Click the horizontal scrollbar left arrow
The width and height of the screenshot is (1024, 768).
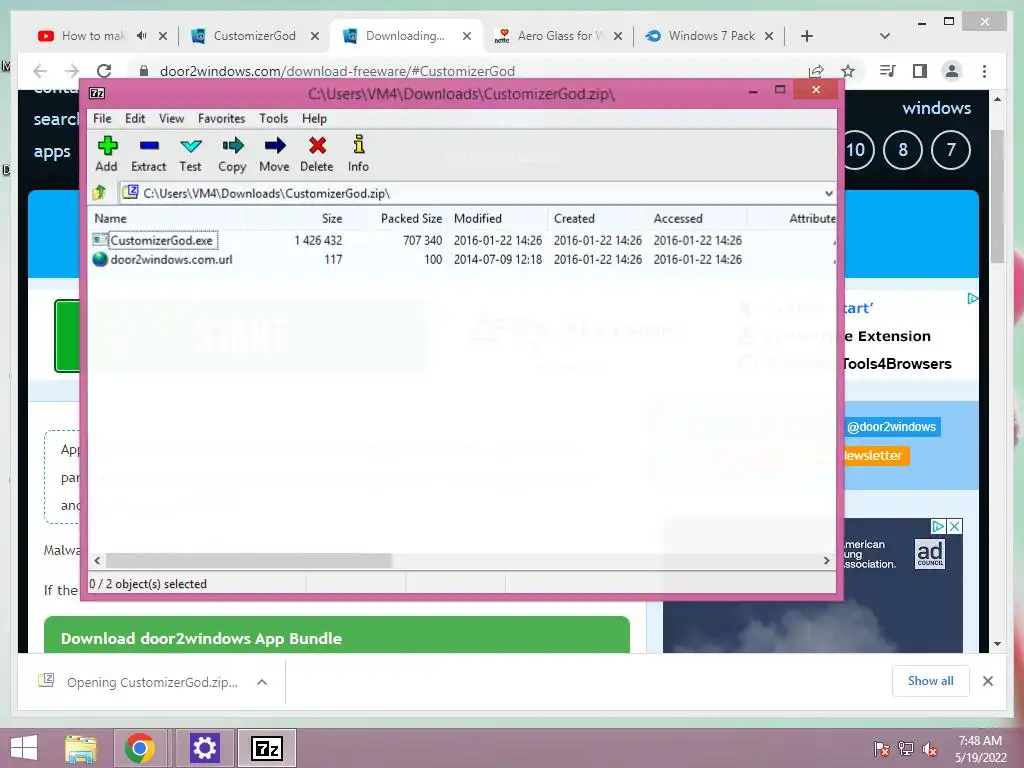pyautogui.click(x=97, y=560)
